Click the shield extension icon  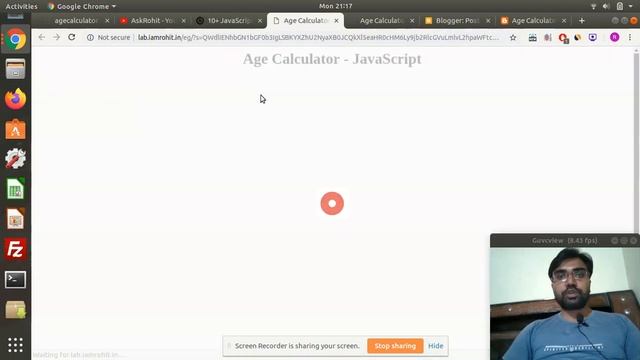pos(593,37)
